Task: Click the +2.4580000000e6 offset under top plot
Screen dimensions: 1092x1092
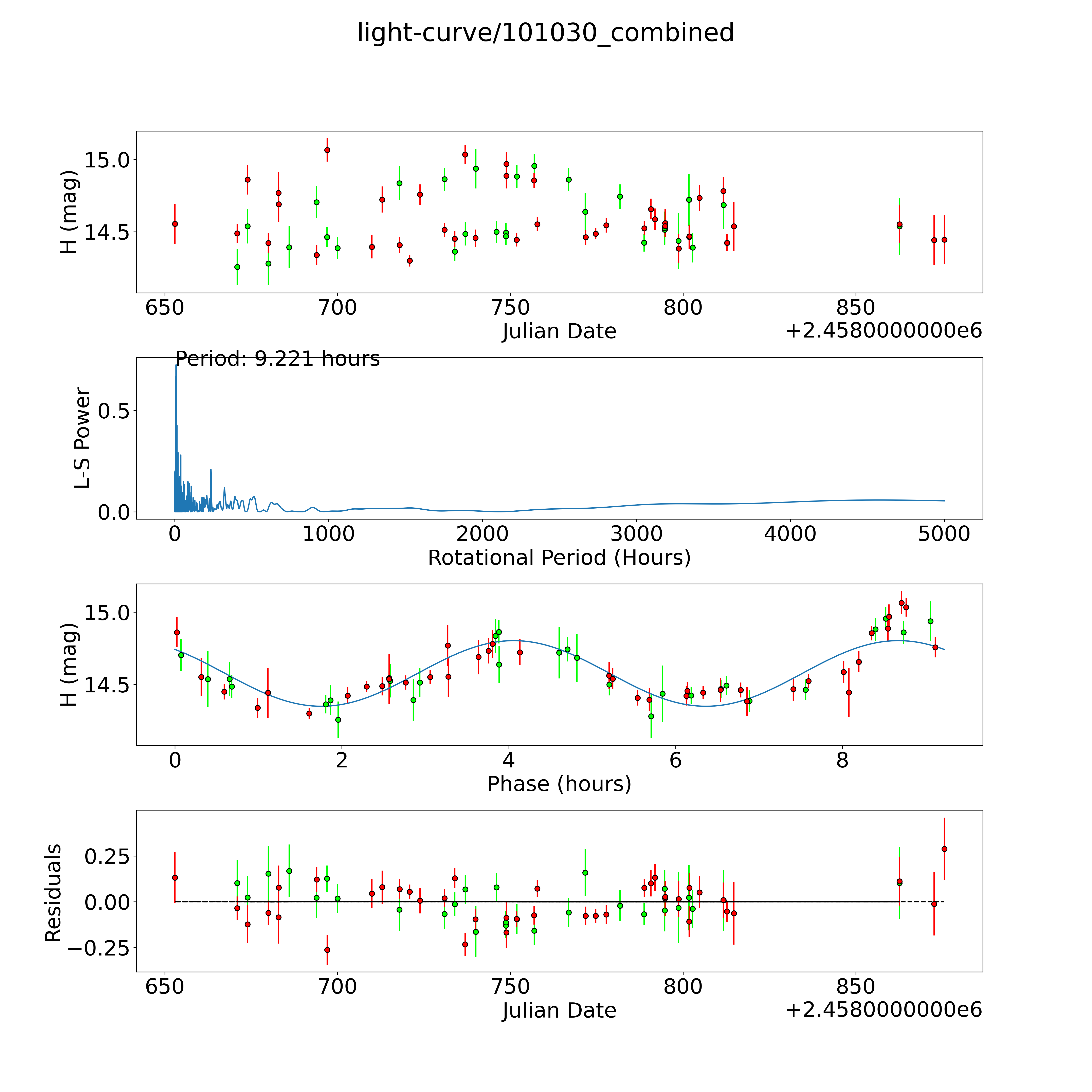Action: pyautogui.click(x=884, y=331)
